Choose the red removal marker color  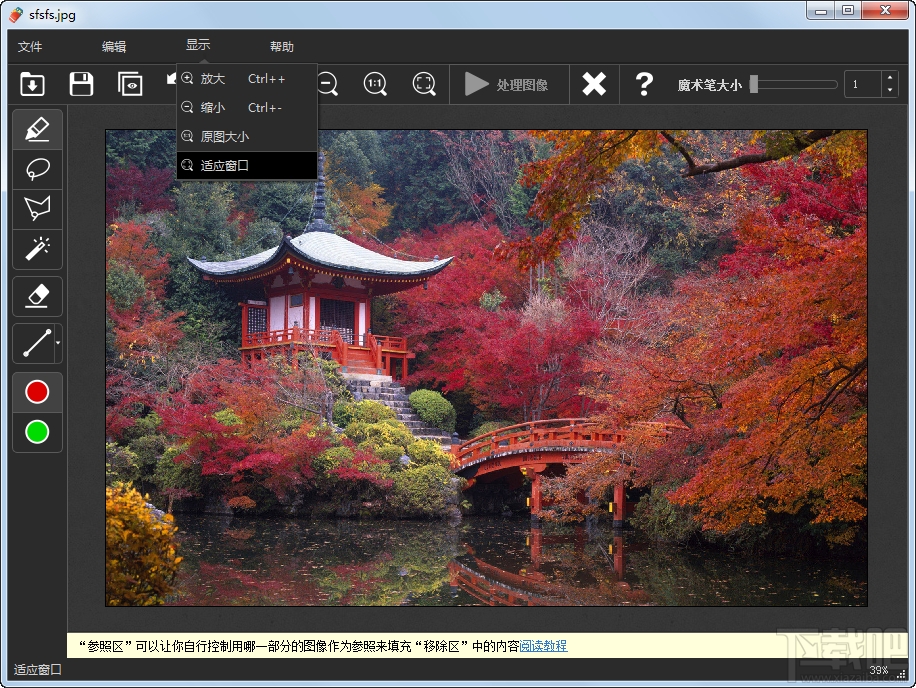37,392
